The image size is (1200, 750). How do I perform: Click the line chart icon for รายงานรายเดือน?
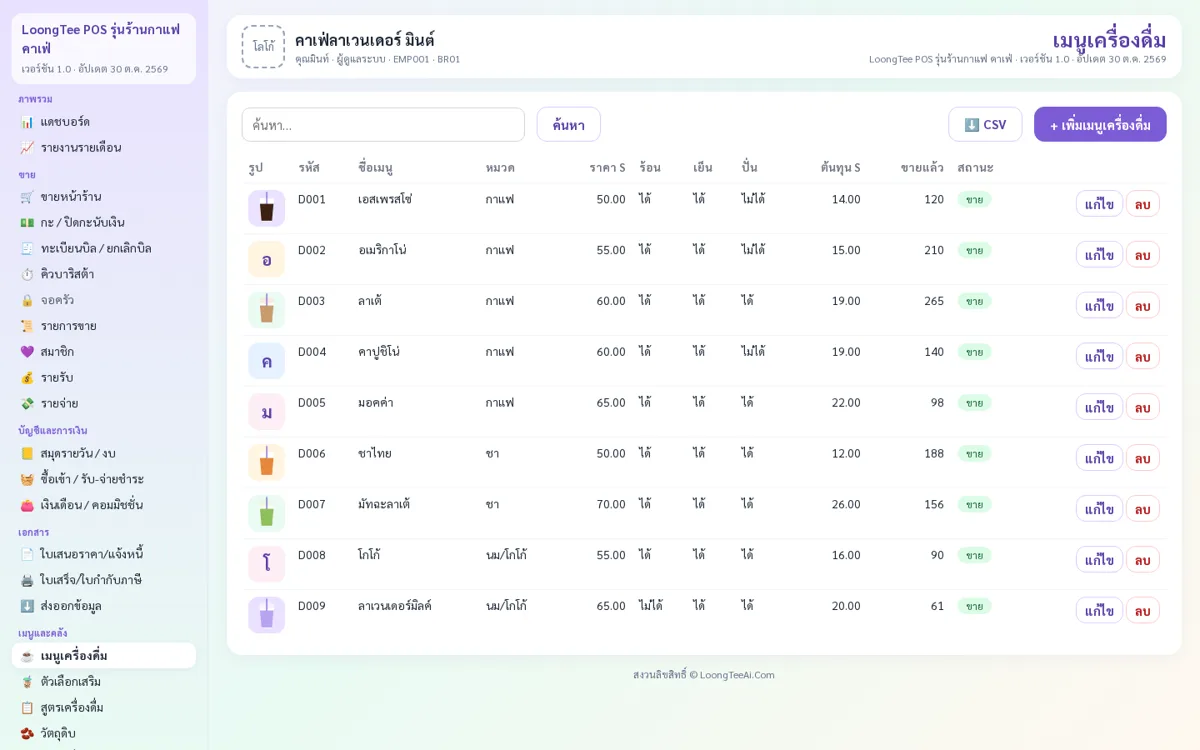(x=27, y=148)
